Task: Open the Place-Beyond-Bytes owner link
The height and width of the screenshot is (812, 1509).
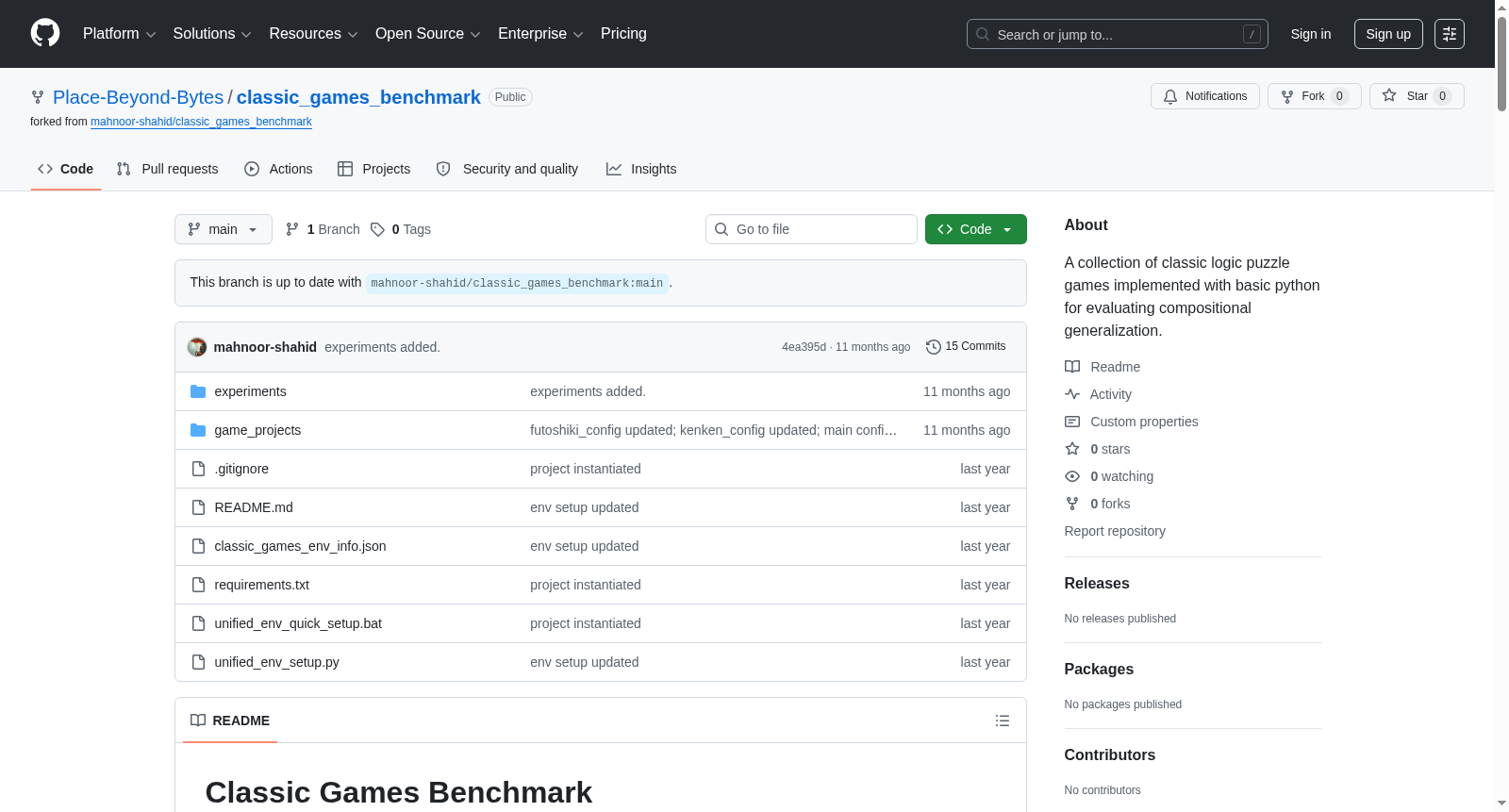Action: point(139,97)
